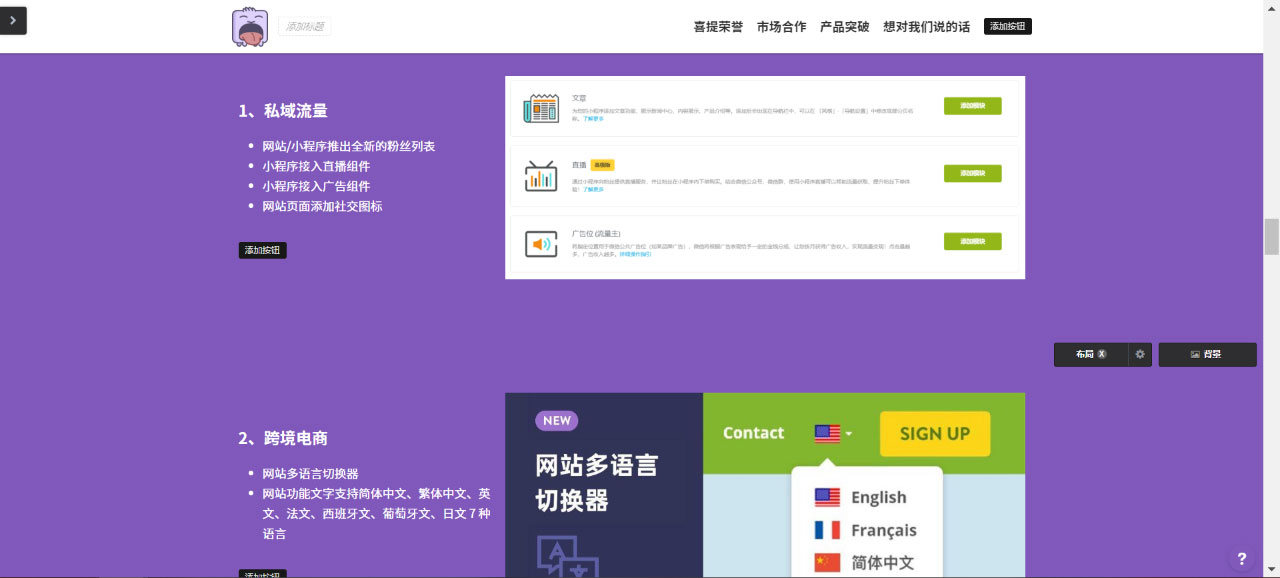1280x578 pixels.
Task: Open the 布局 layout button
Action: point(1090,354)
